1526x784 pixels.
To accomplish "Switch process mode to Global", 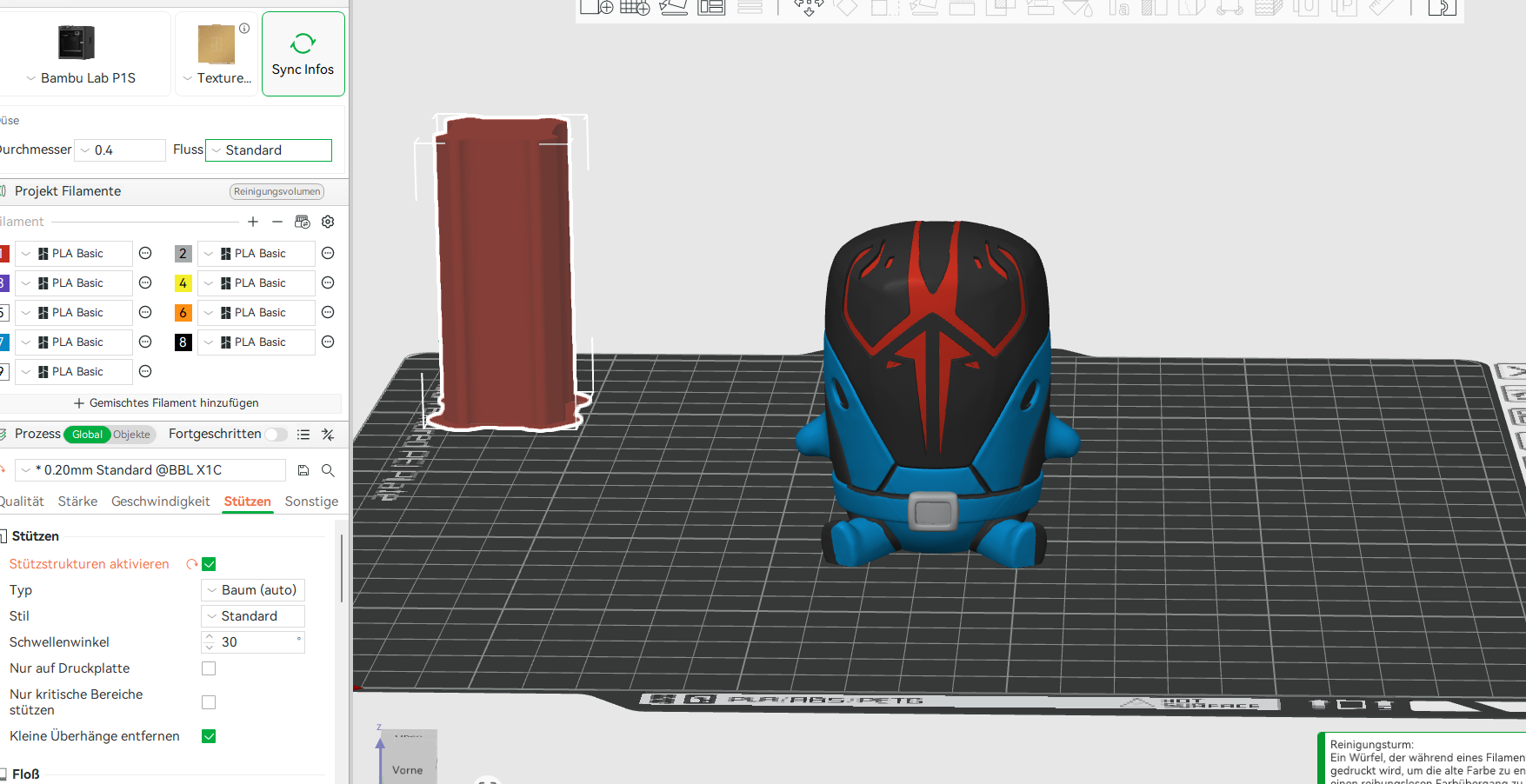I will (x=87, y=435).
